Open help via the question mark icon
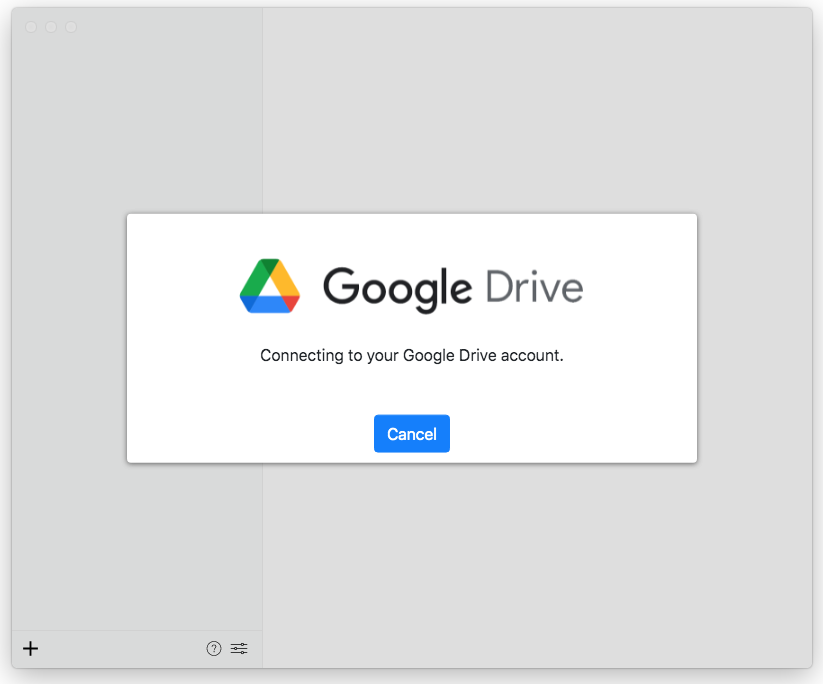823x684 pixels. pos(213,649)
